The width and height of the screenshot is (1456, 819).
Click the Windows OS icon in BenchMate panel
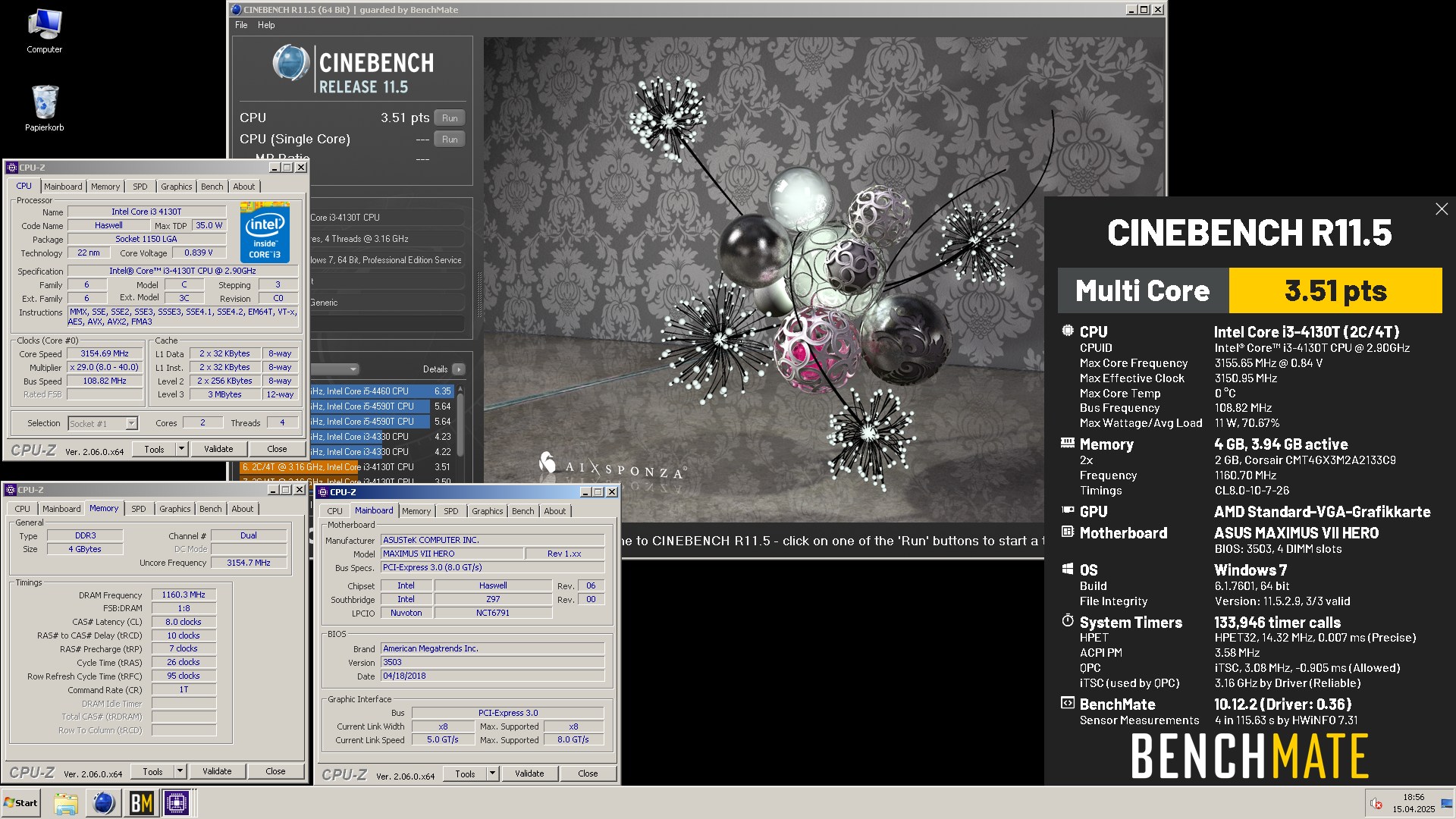1068,569
